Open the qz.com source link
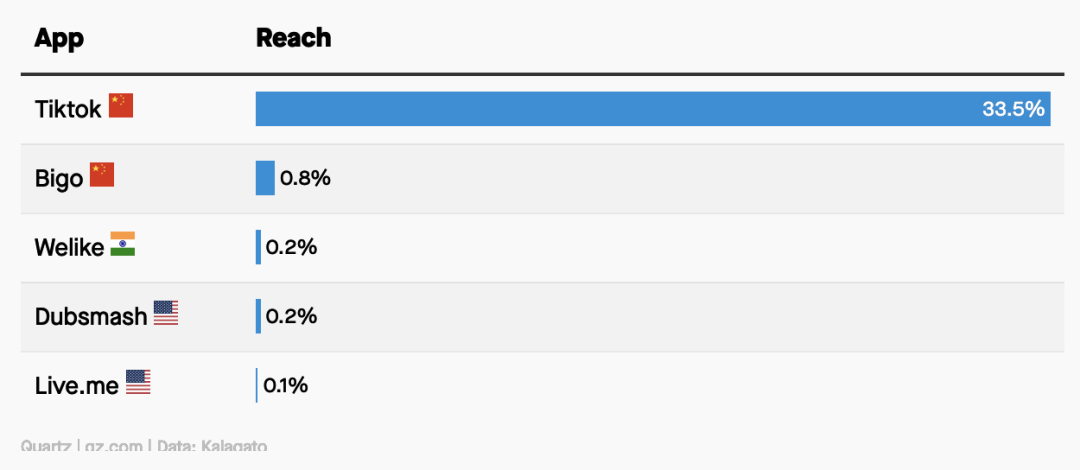The image size is (1080, 470). click(114, 446)
